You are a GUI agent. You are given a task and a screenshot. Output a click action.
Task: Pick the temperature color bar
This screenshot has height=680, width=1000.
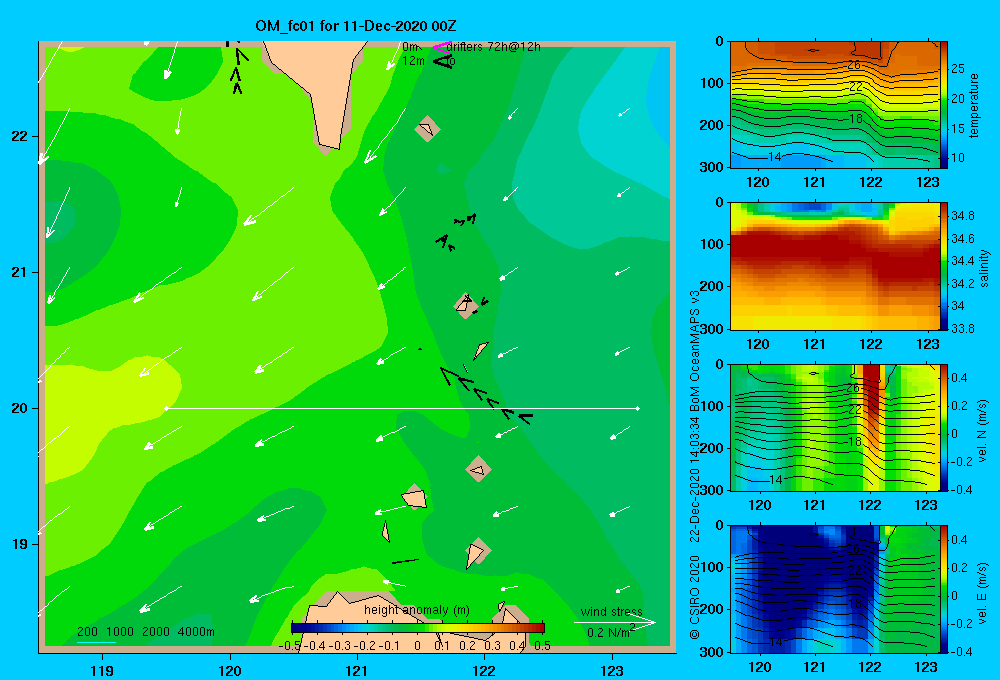click(943, 105)
